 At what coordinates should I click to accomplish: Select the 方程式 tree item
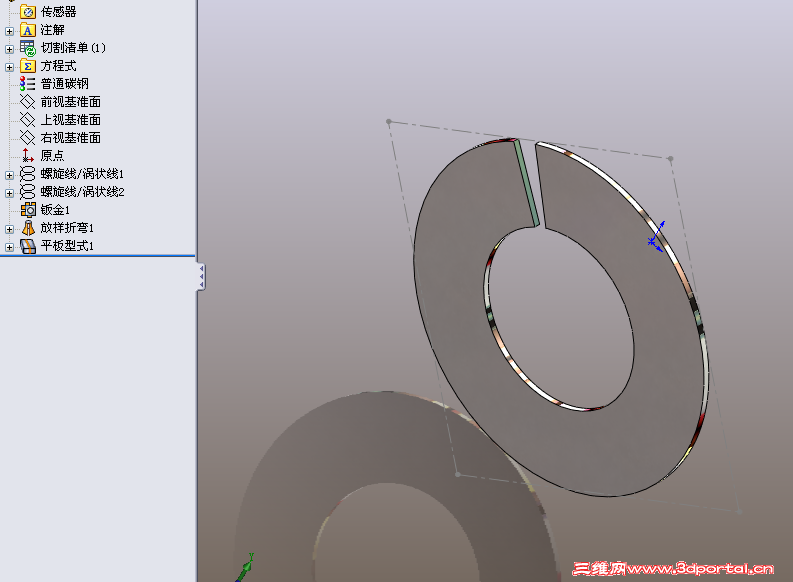pos(59,66)
